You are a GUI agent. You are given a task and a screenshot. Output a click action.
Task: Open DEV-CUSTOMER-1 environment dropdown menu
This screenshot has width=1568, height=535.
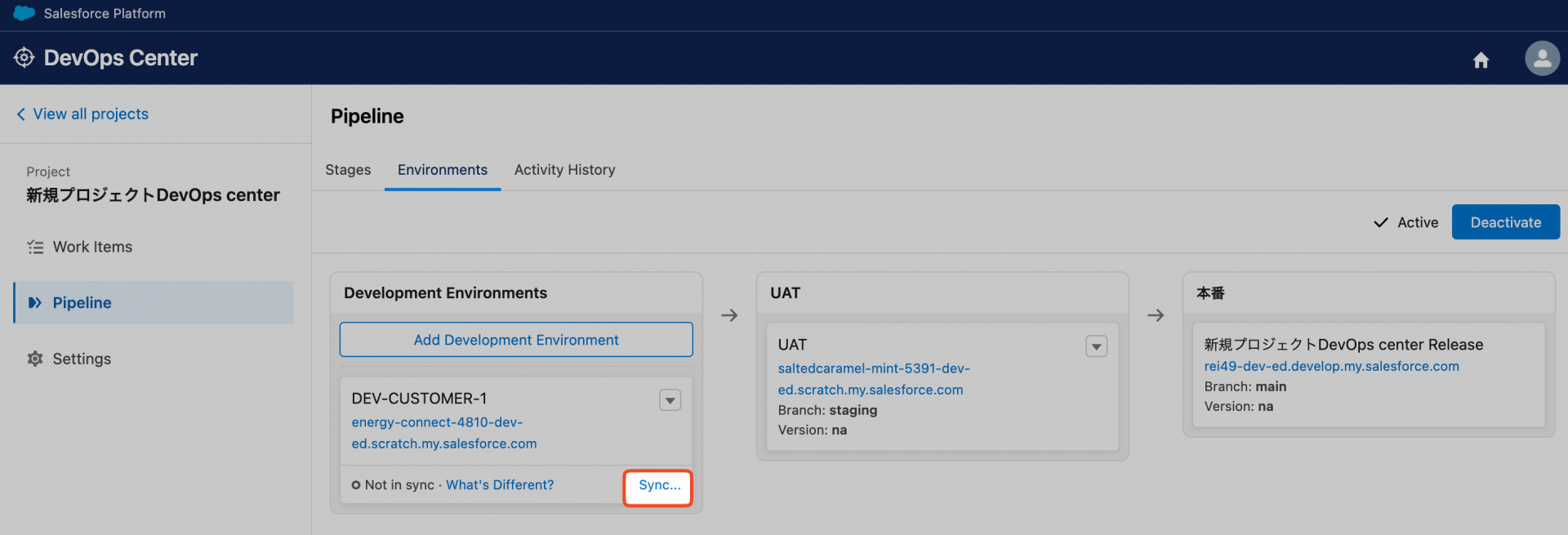(670, 400)
